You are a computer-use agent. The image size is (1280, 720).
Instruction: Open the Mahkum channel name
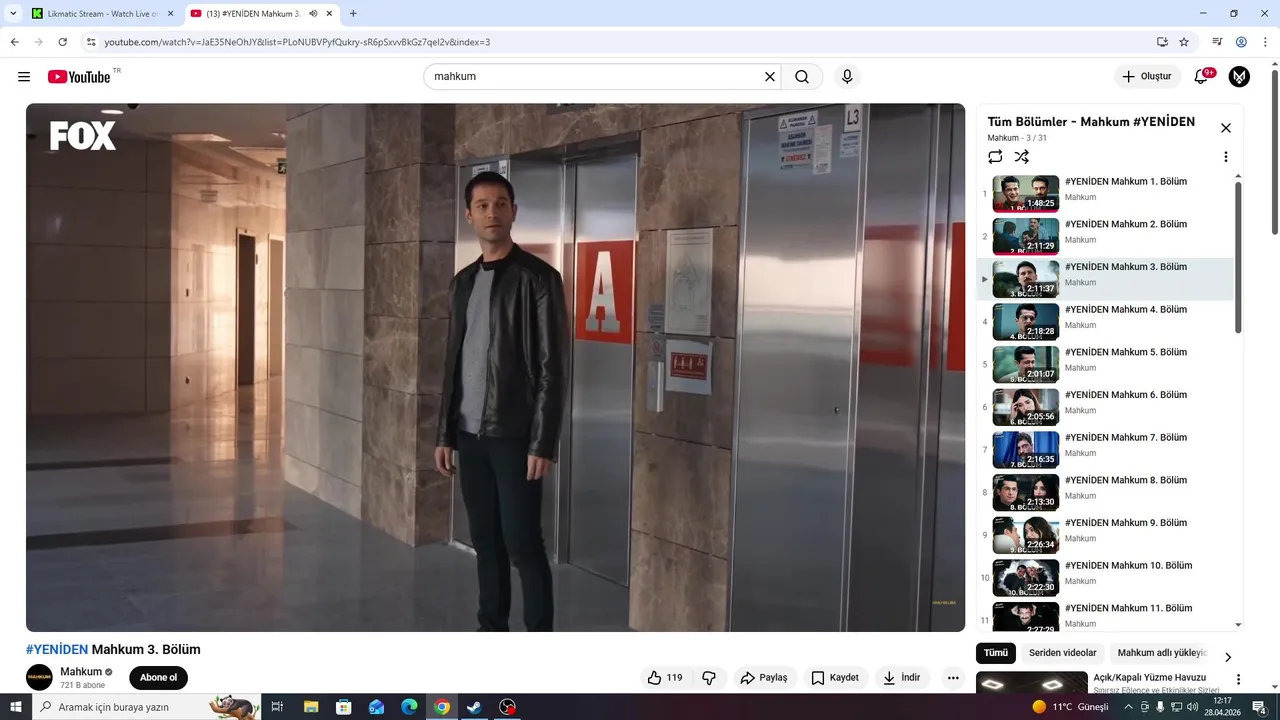point(81,672)
